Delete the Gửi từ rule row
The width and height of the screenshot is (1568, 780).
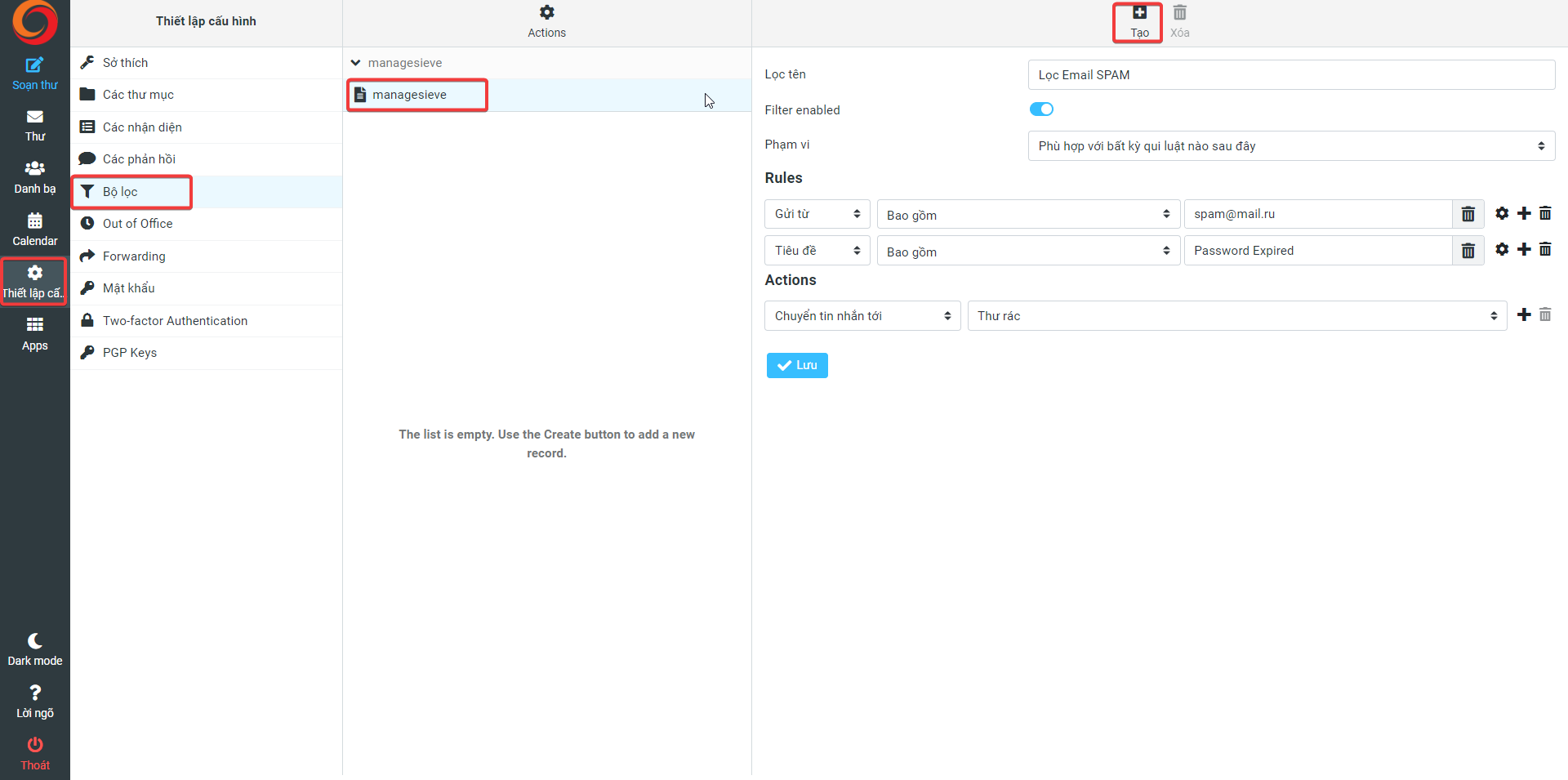click(x=1545, y=213)
